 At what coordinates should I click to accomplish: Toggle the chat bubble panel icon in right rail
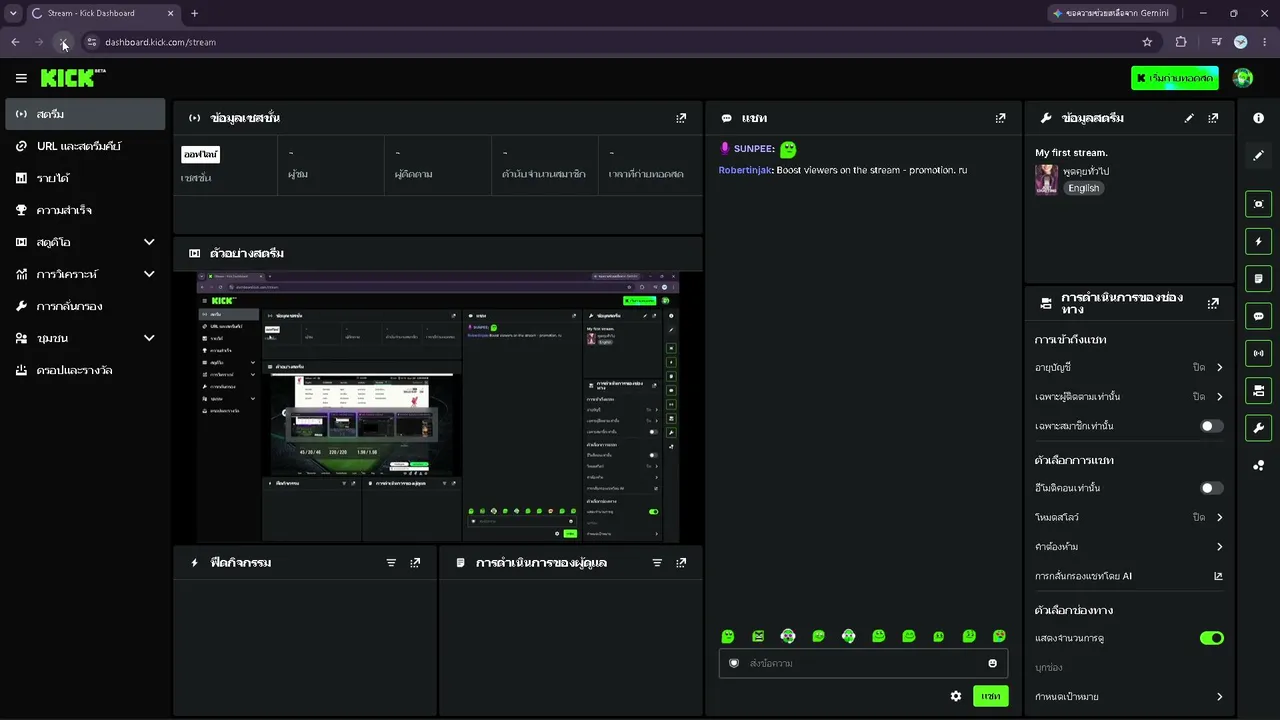[1258, 316]
